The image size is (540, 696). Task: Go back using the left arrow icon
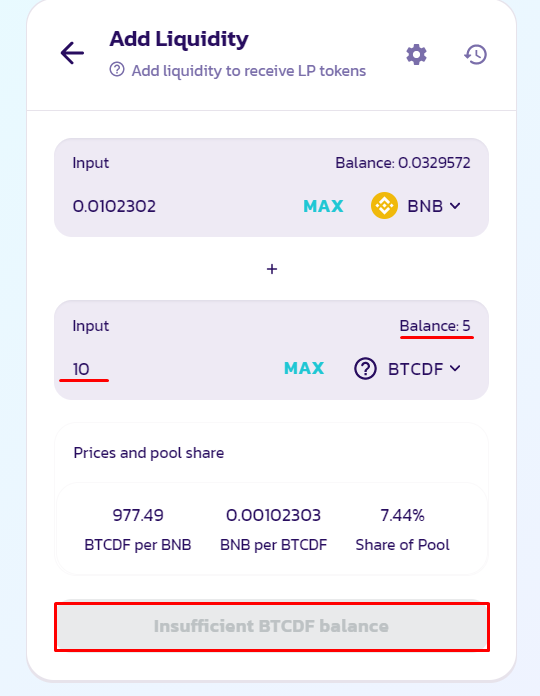(x=72, y=53)
